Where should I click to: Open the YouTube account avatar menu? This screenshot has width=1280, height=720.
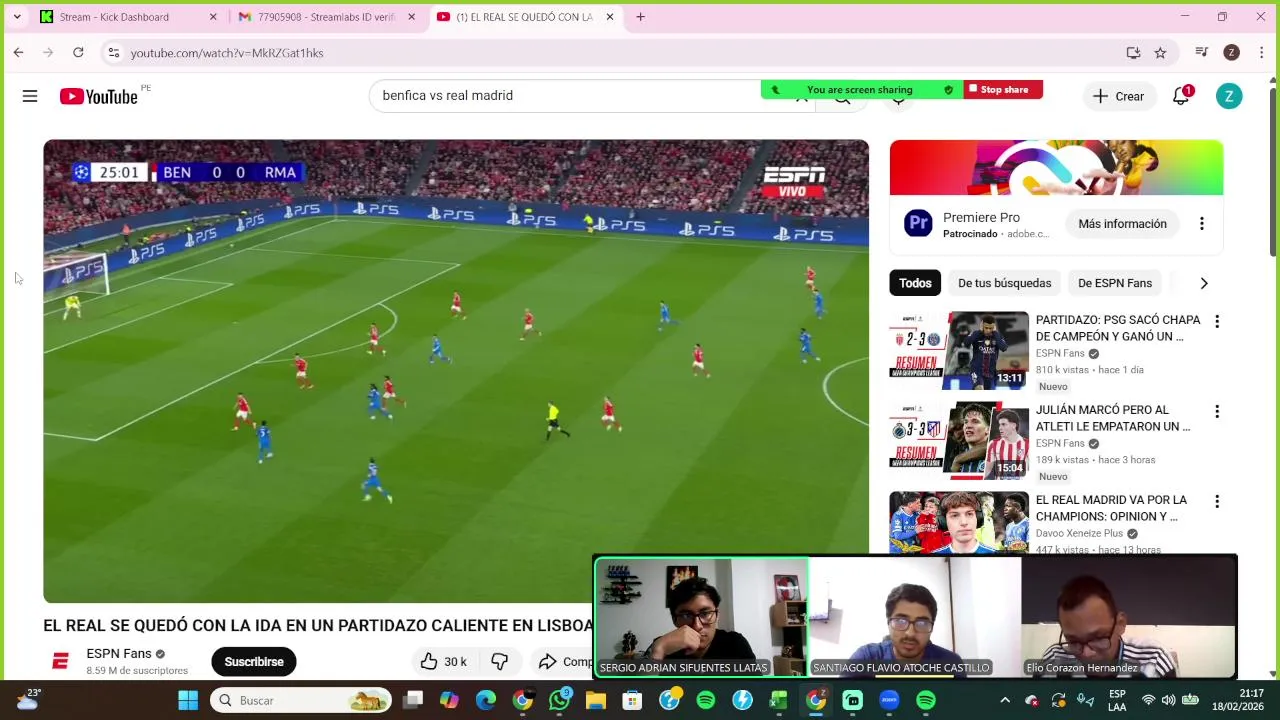1229,96
